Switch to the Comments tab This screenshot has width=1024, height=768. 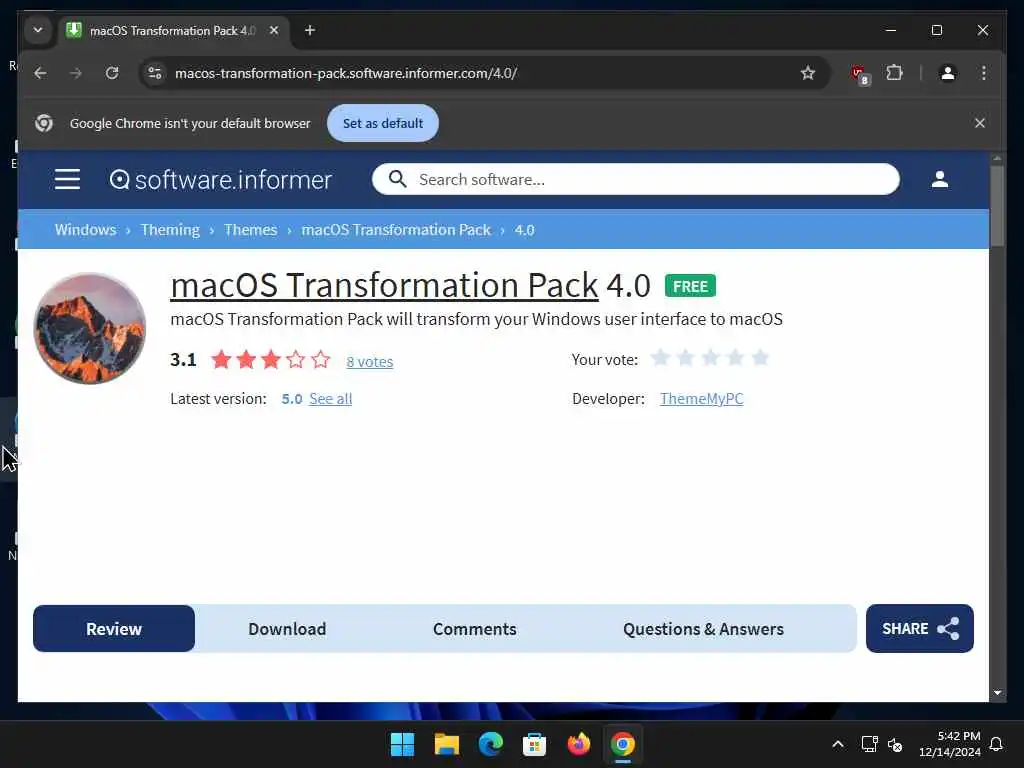(475, 629)
